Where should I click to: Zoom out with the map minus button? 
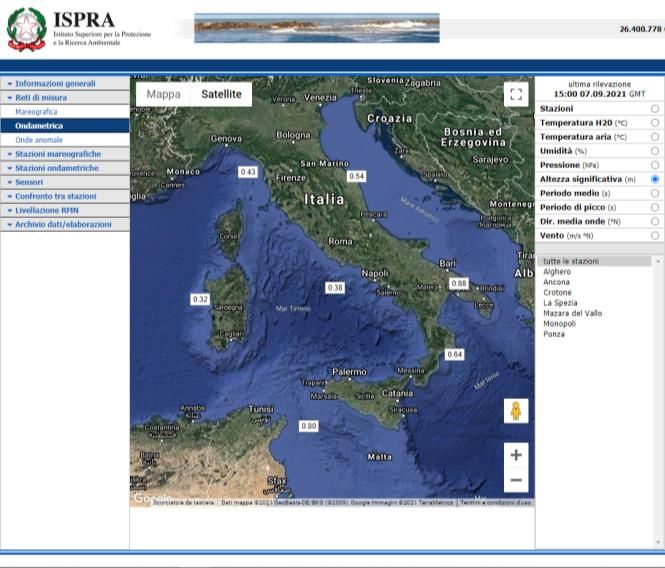coord(516,481)
